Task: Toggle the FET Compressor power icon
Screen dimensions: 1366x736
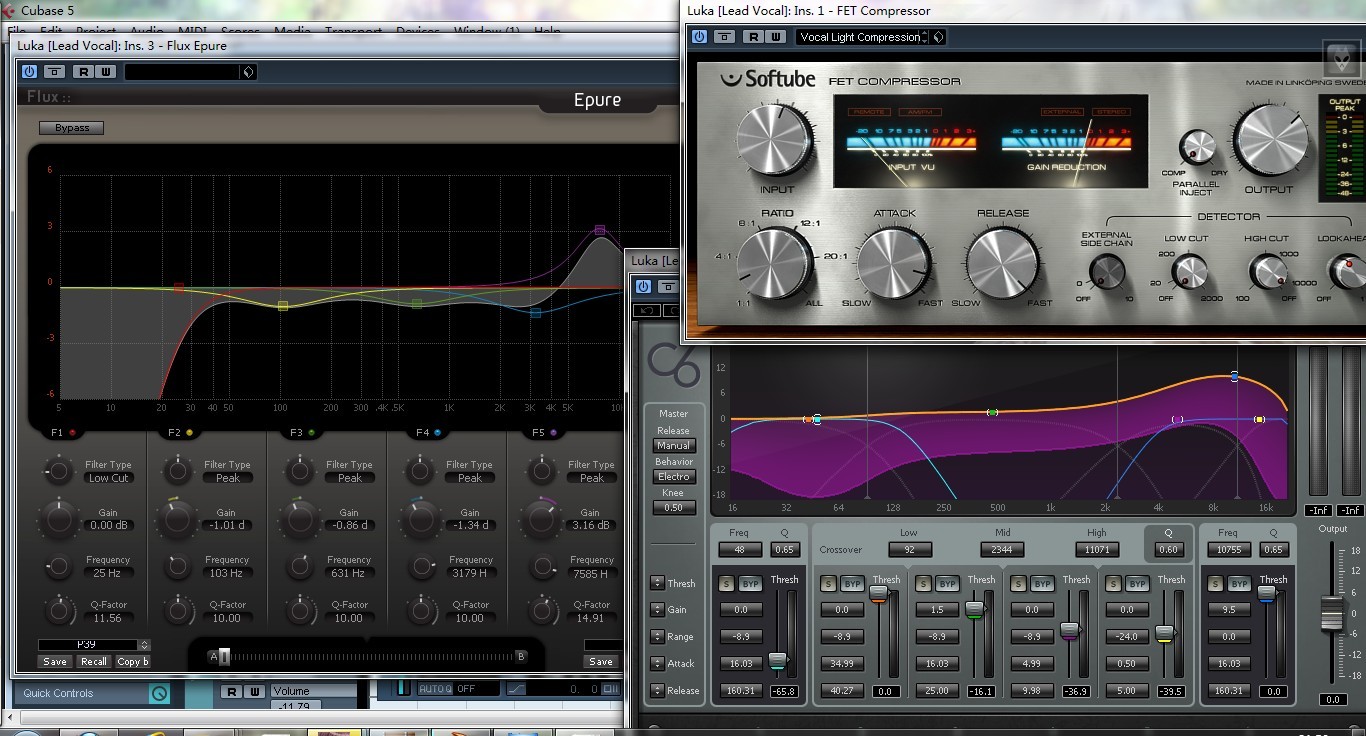Action: pos(699,37)
